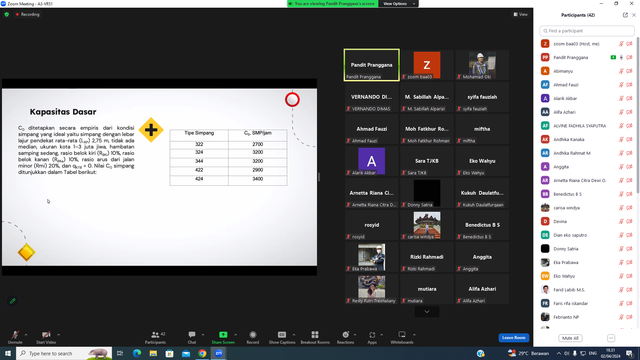Open Task View on the taskbar
This screenshot has width=640, height=360.
(x=120, y=353)
